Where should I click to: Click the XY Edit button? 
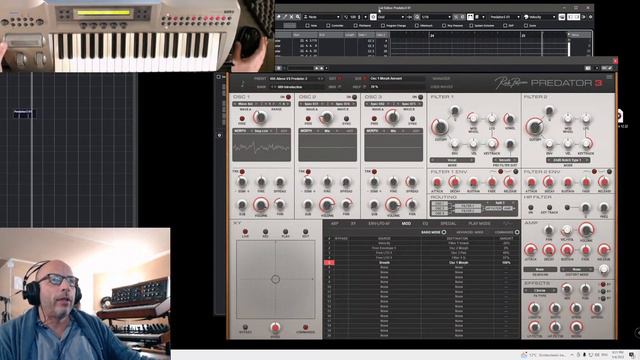coord(305,232)
